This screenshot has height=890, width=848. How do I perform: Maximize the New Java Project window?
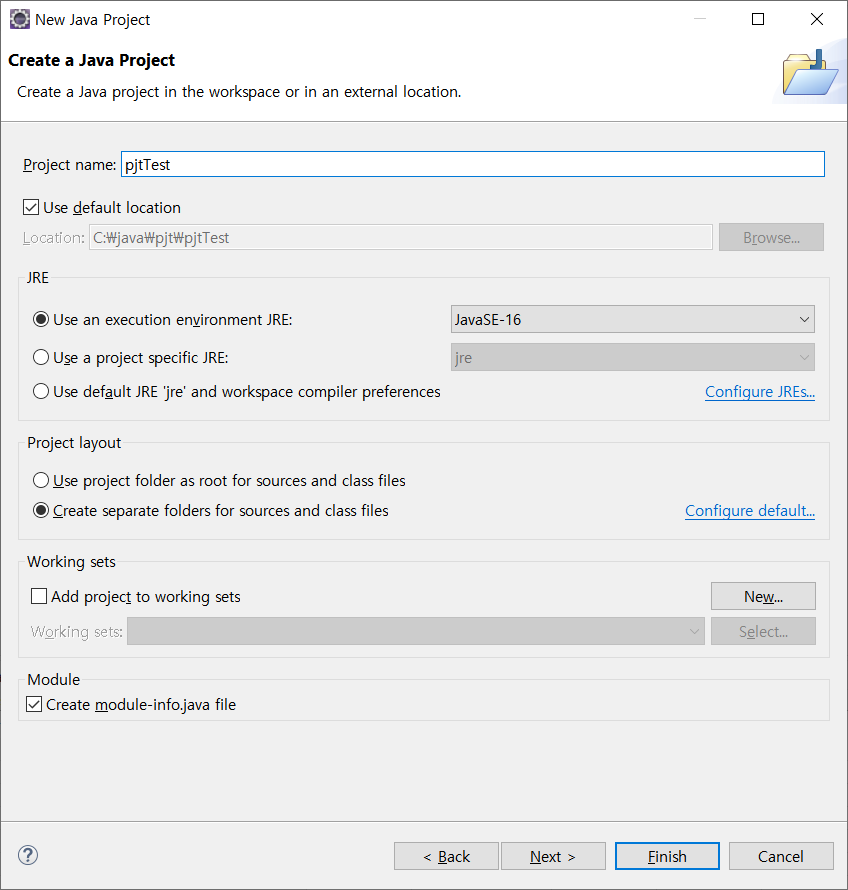tap(758, 19)
